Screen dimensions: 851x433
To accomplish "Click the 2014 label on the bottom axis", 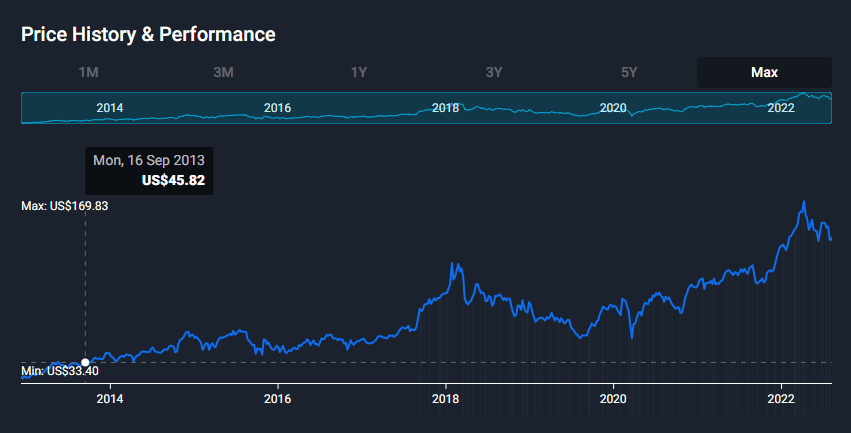I will click(x=110, y=396).
